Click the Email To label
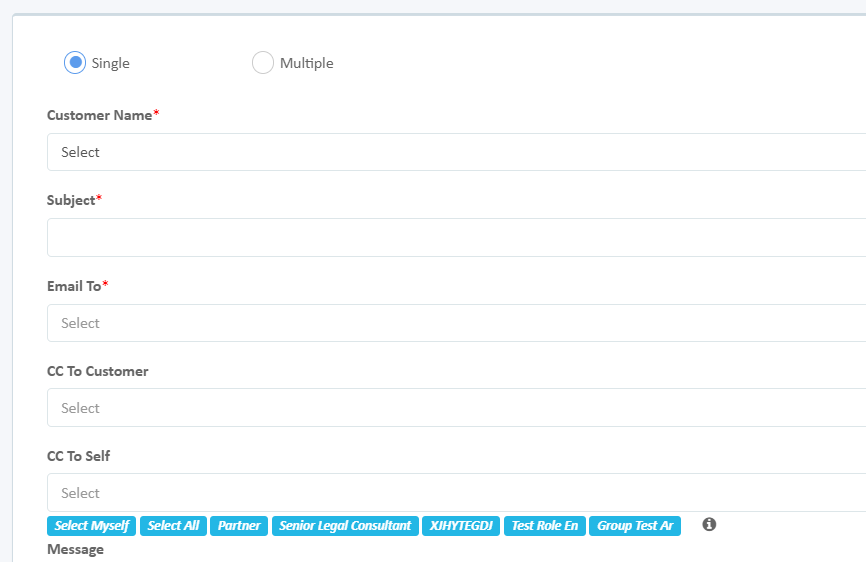The image size is (866, 562). [74, 286]
